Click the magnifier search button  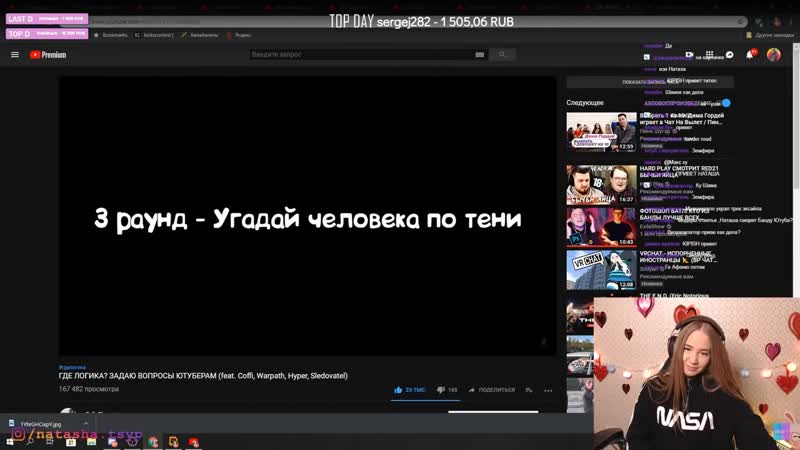coord(503,54)
